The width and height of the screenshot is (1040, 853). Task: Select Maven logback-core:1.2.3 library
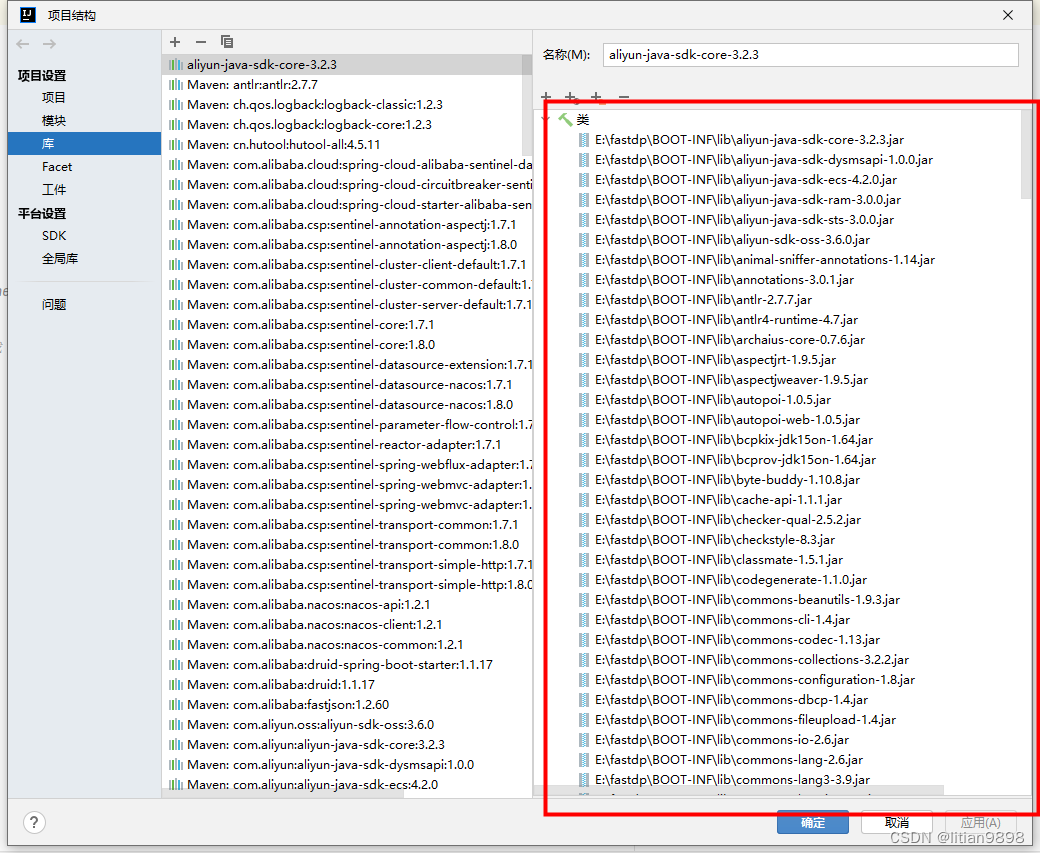point(348,125)
